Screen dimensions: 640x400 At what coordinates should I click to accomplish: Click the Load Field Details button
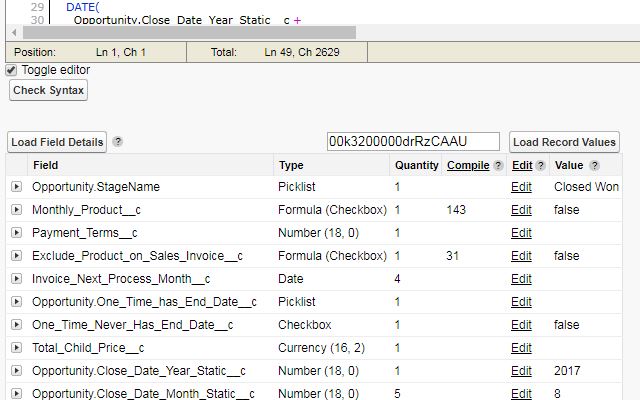pyautogui.click(x=57, y=142)
